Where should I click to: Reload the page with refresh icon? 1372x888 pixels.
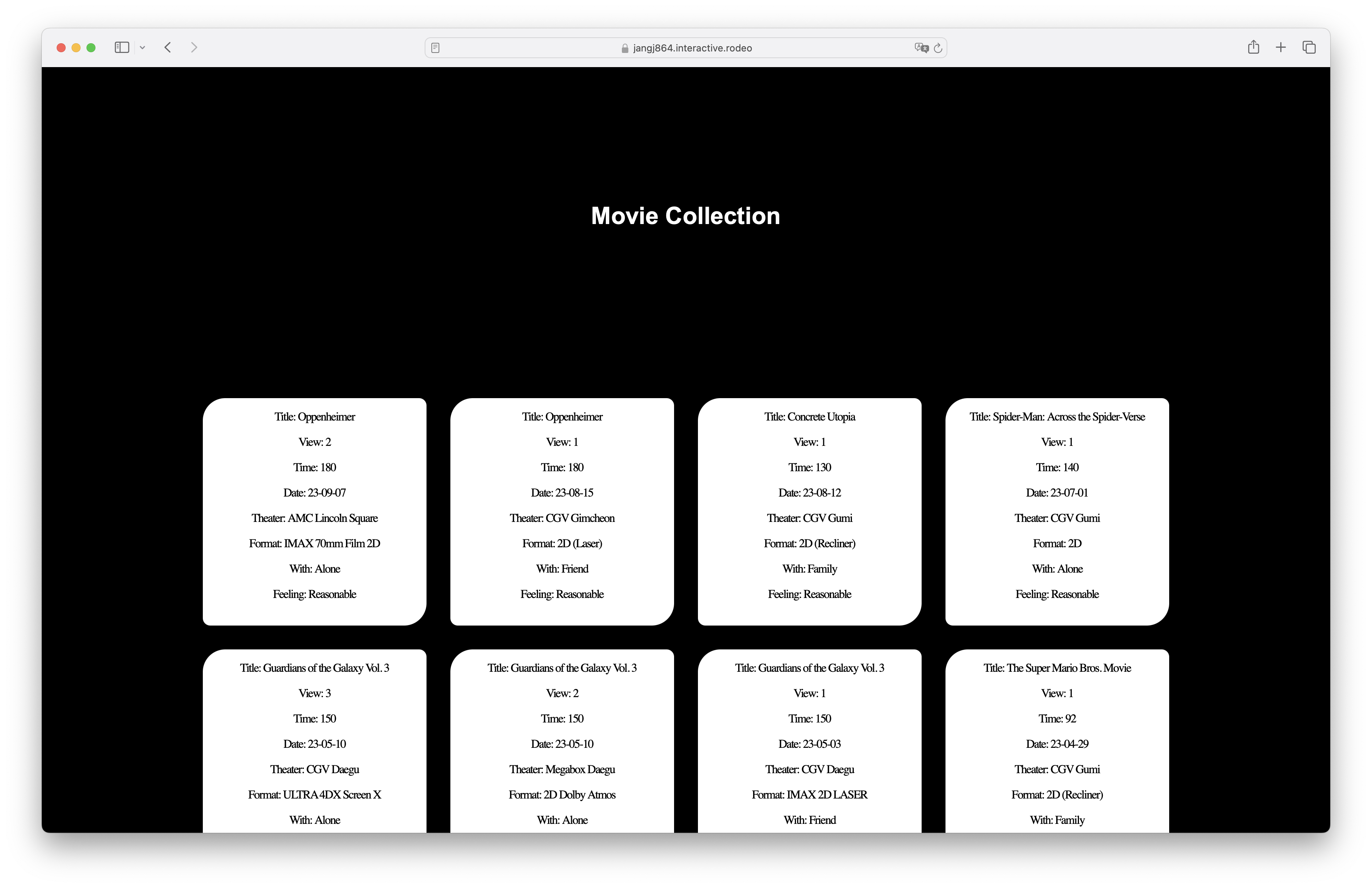click(938, 48)
